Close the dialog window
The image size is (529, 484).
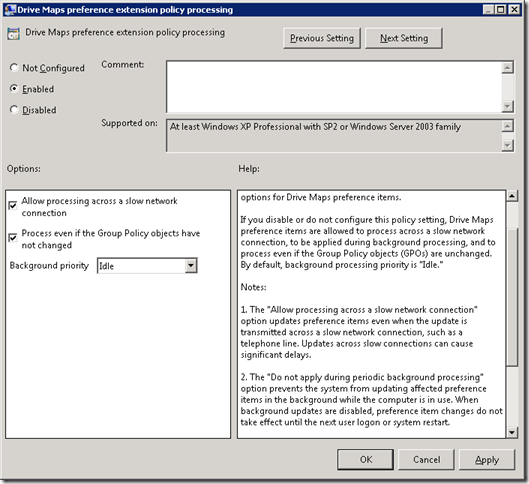pyautogui.click(x=514, y=9)
